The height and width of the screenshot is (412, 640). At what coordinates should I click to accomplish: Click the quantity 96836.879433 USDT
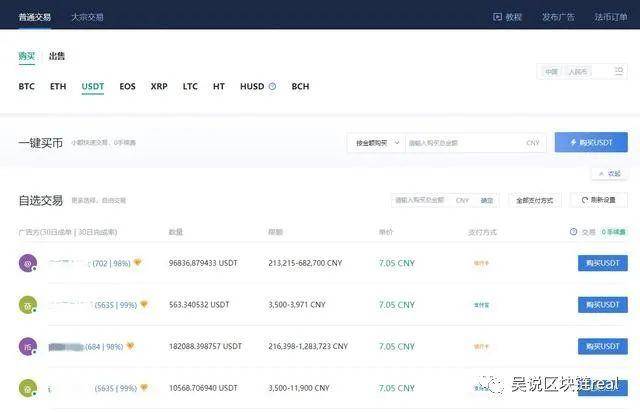pyautogui.click(x=203, y=263)
